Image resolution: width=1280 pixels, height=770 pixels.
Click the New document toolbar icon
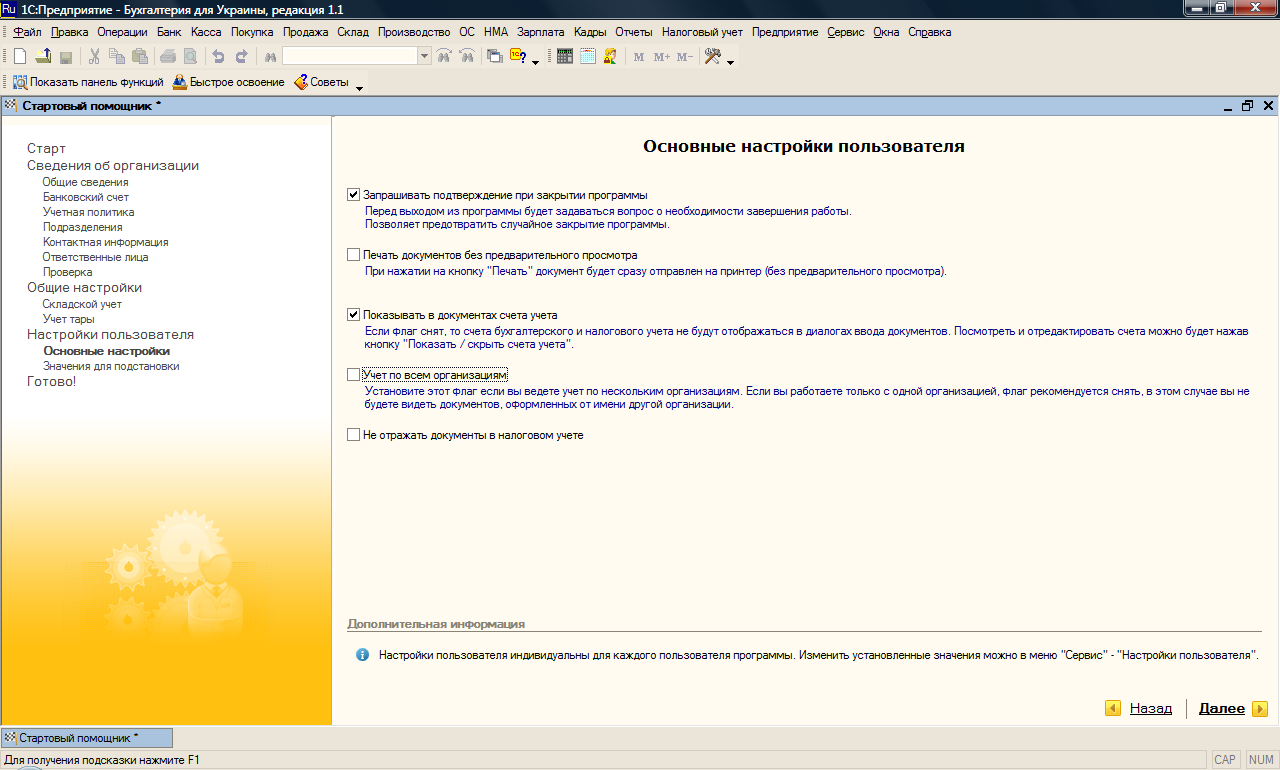coord(20,57)
